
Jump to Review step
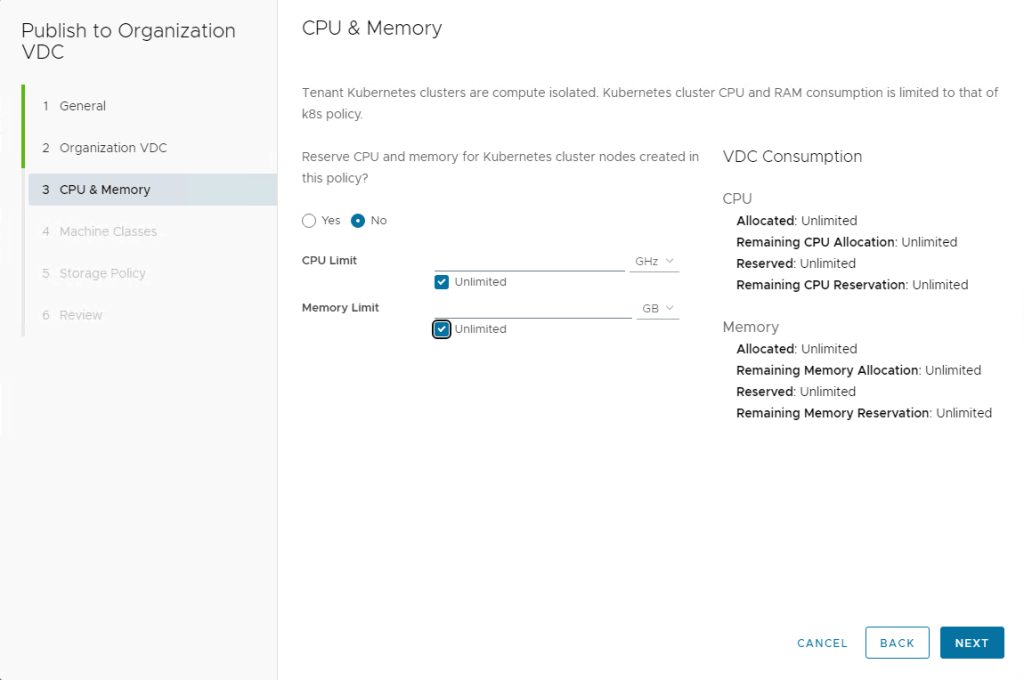click(81, 316)
